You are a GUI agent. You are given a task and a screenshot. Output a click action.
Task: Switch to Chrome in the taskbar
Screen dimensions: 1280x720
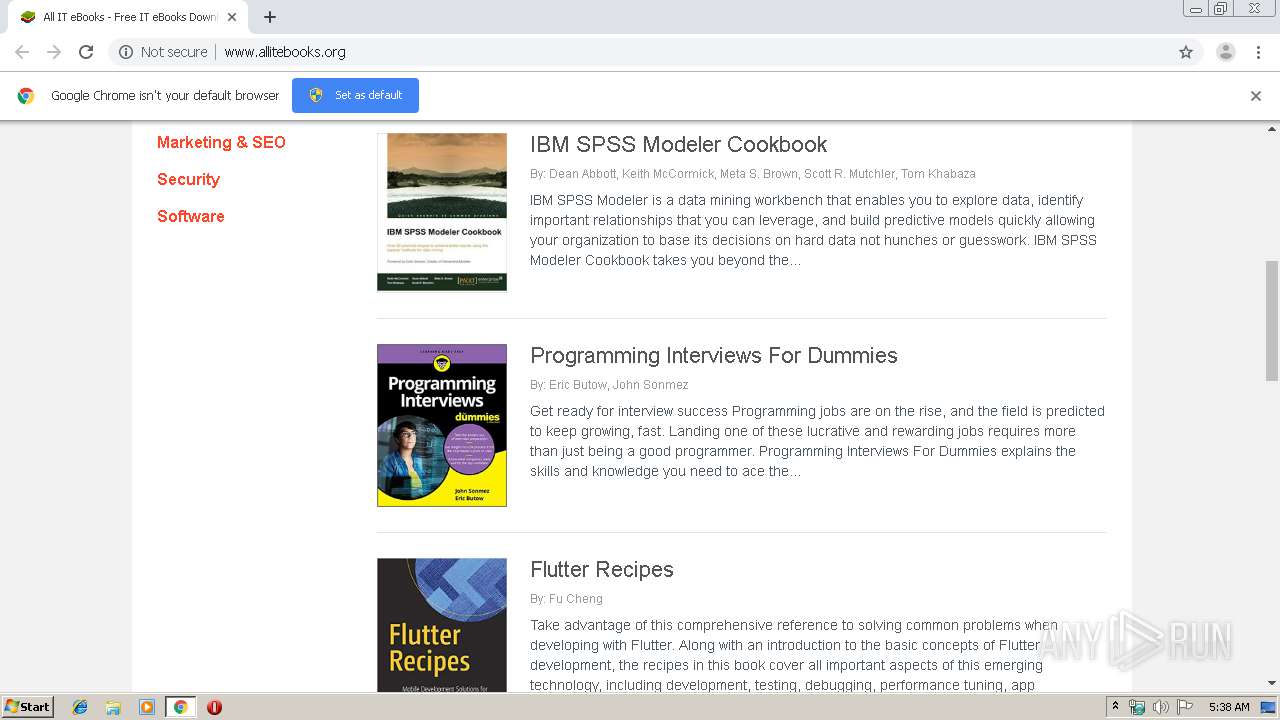pyautogui.click(x=180, y=707)
